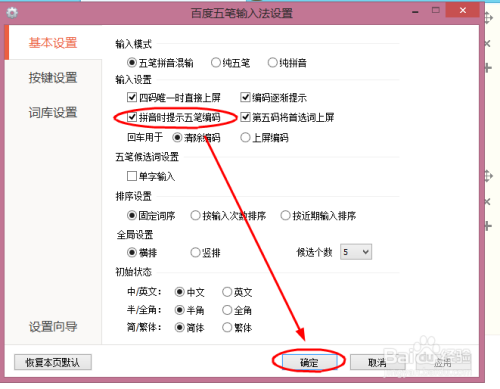Screen dimensions: 500x389
Task: Switch to the 基本设置 tab
Action: point(53,43)
